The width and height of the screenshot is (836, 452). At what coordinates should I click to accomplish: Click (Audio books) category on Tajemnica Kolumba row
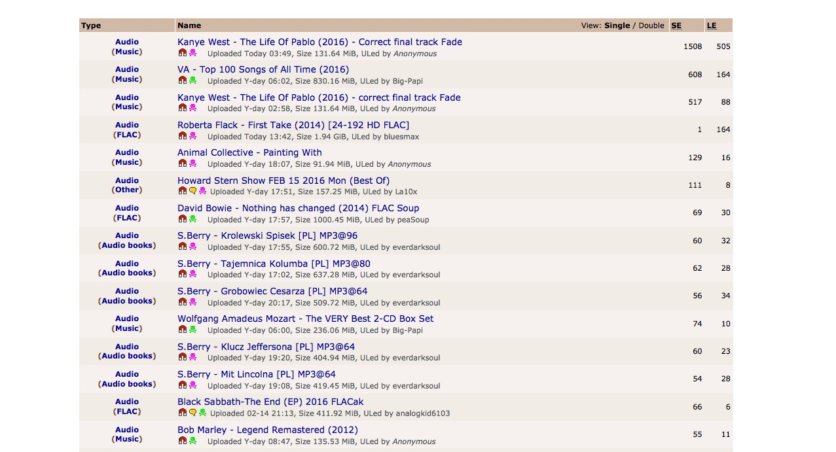[127, 272]
